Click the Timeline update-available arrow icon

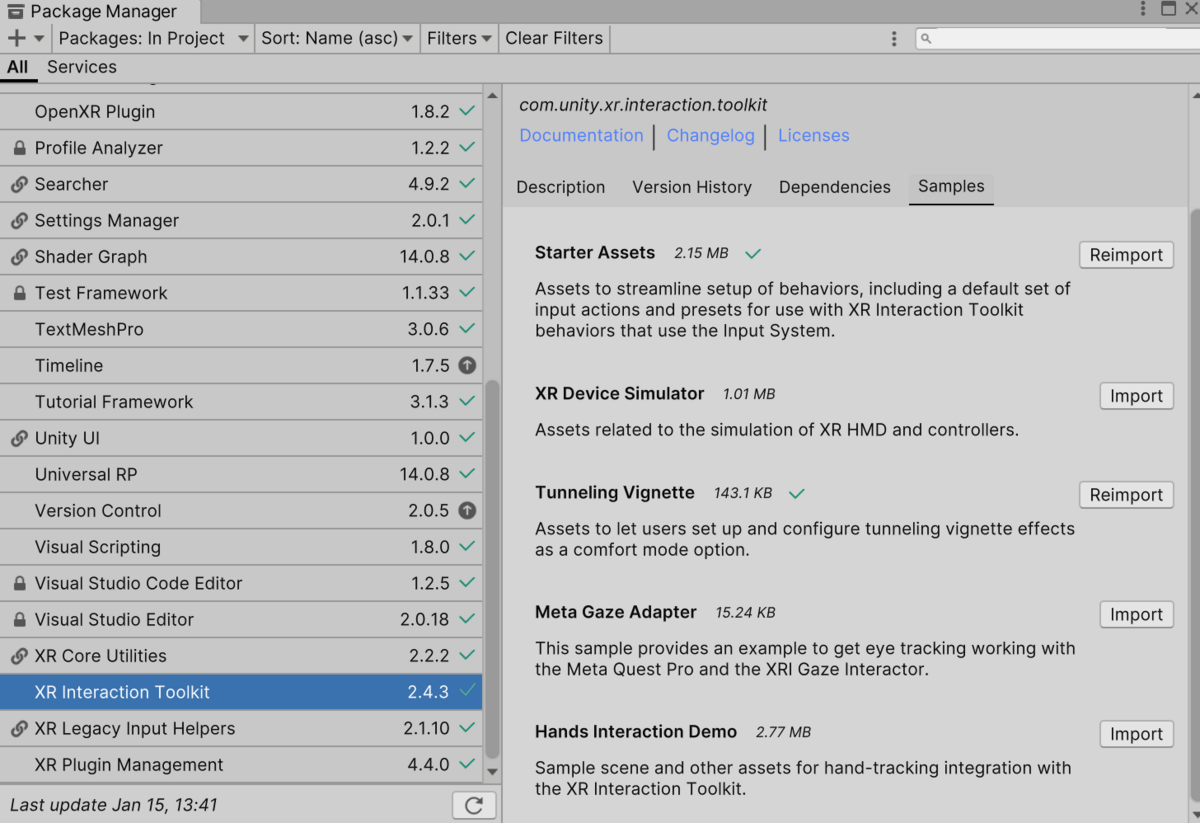click(x=467, y=366)
